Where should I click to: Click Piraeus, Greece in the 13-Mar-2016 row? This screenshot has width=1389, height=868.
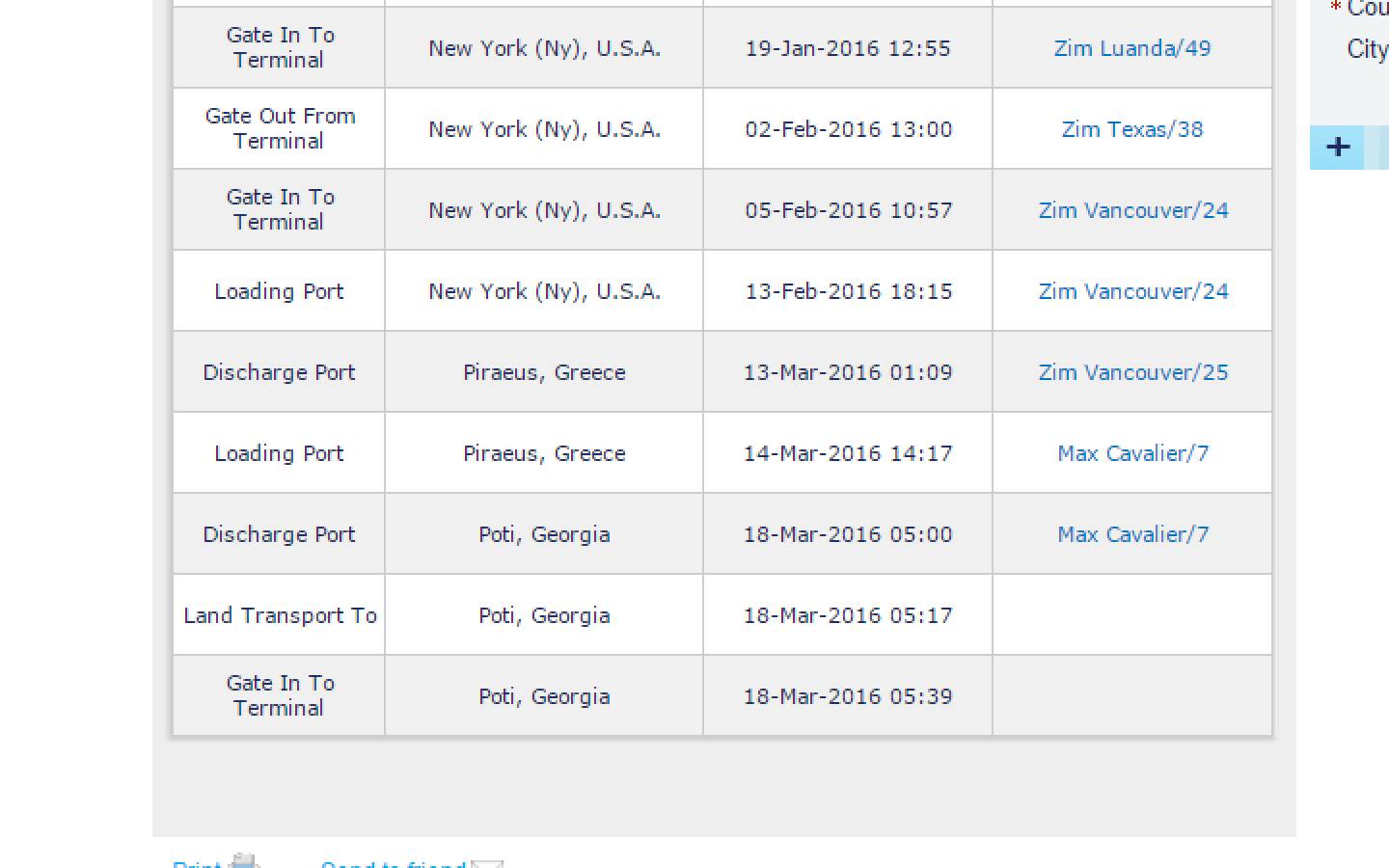point(544,372)
